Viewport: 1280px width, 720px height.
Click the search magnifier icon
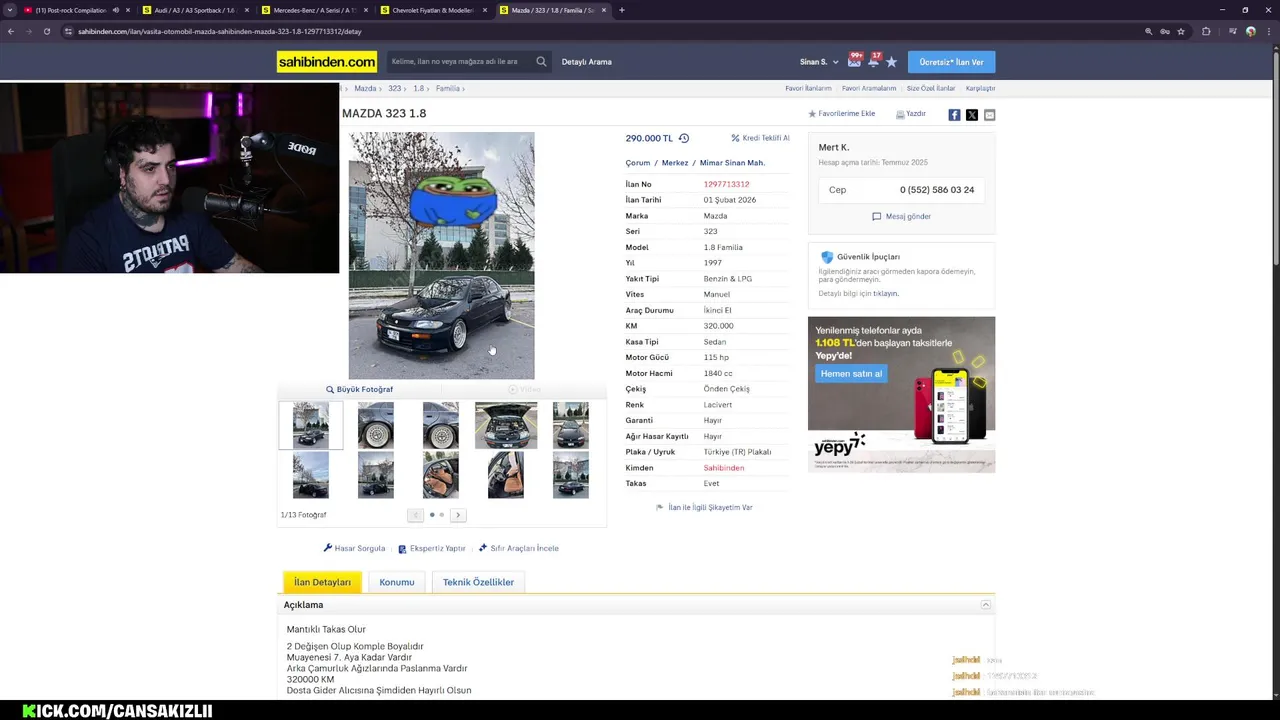tap(541, 62)
